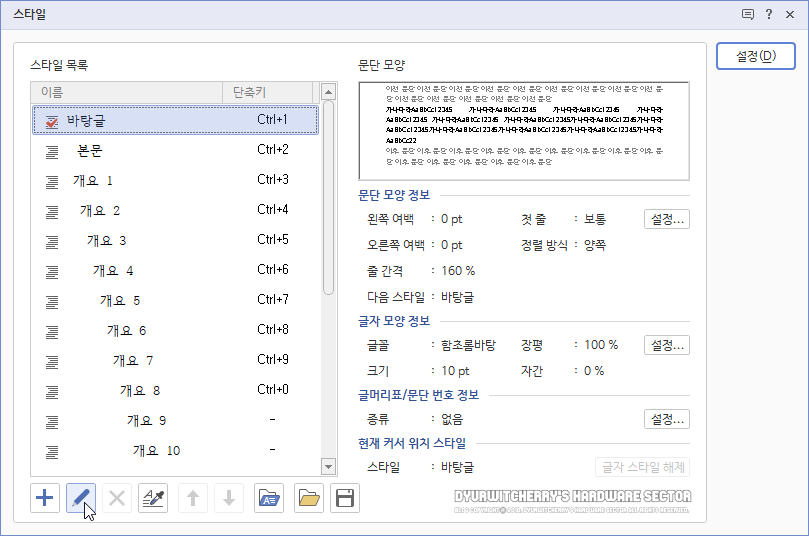Viewport: 809px width, 536px height.
Task: Select the 개요 1 style
Action: pos(175,181)
